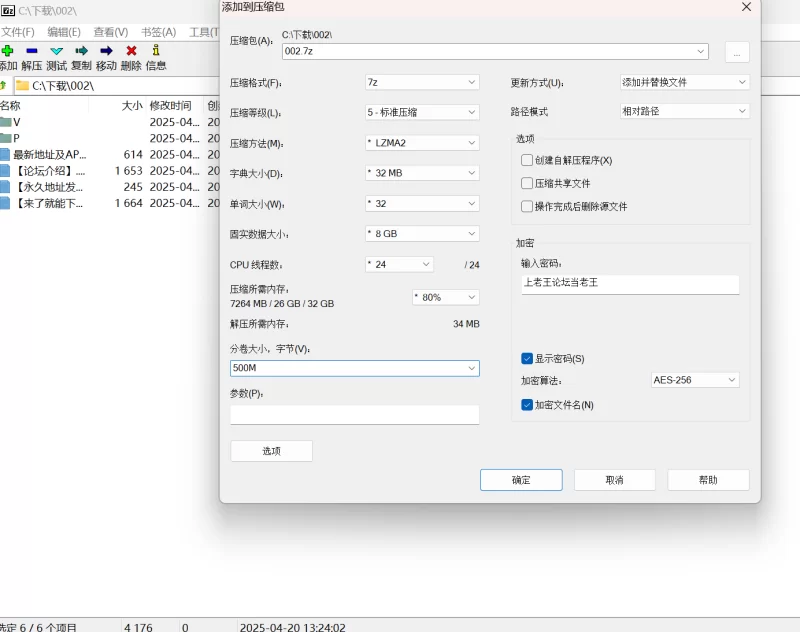Screen dimensions: 800x632
Task: Click the Test (测试) checkmark icon
Action: click(57, 50)
